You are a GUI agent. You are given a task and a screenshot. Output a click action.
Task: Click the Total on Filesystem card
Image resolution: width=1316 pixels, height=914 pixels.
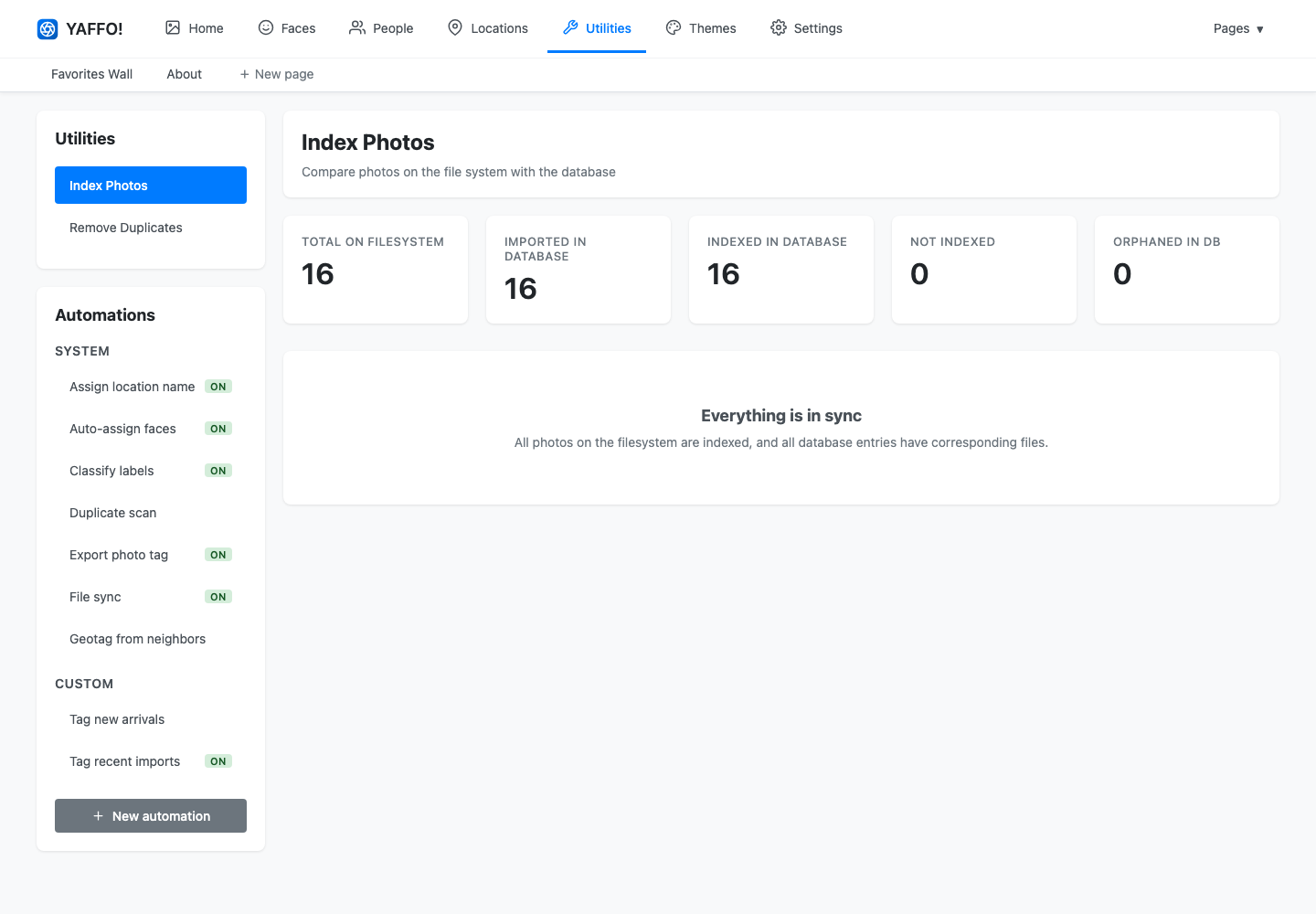click(x=376, y=270)
